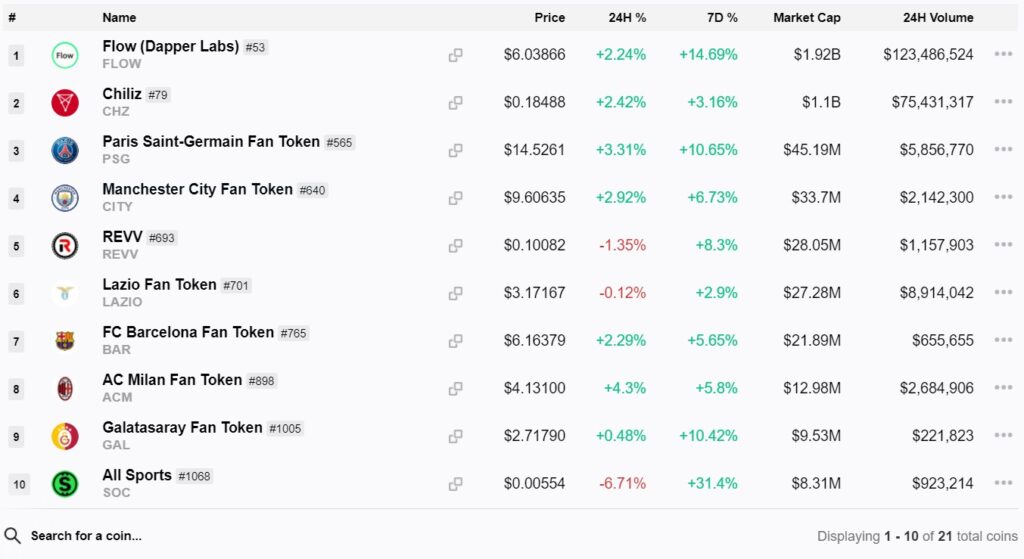This screenshot has height=559, width=1024.
Task: Open more options for AC Milan row
Action: tap(1003, 388)
